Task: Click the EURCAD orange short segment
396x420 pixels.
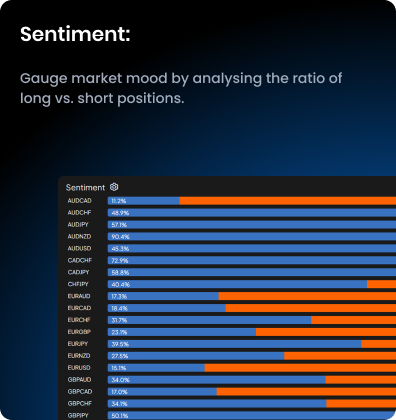Action: coord(311,308)
